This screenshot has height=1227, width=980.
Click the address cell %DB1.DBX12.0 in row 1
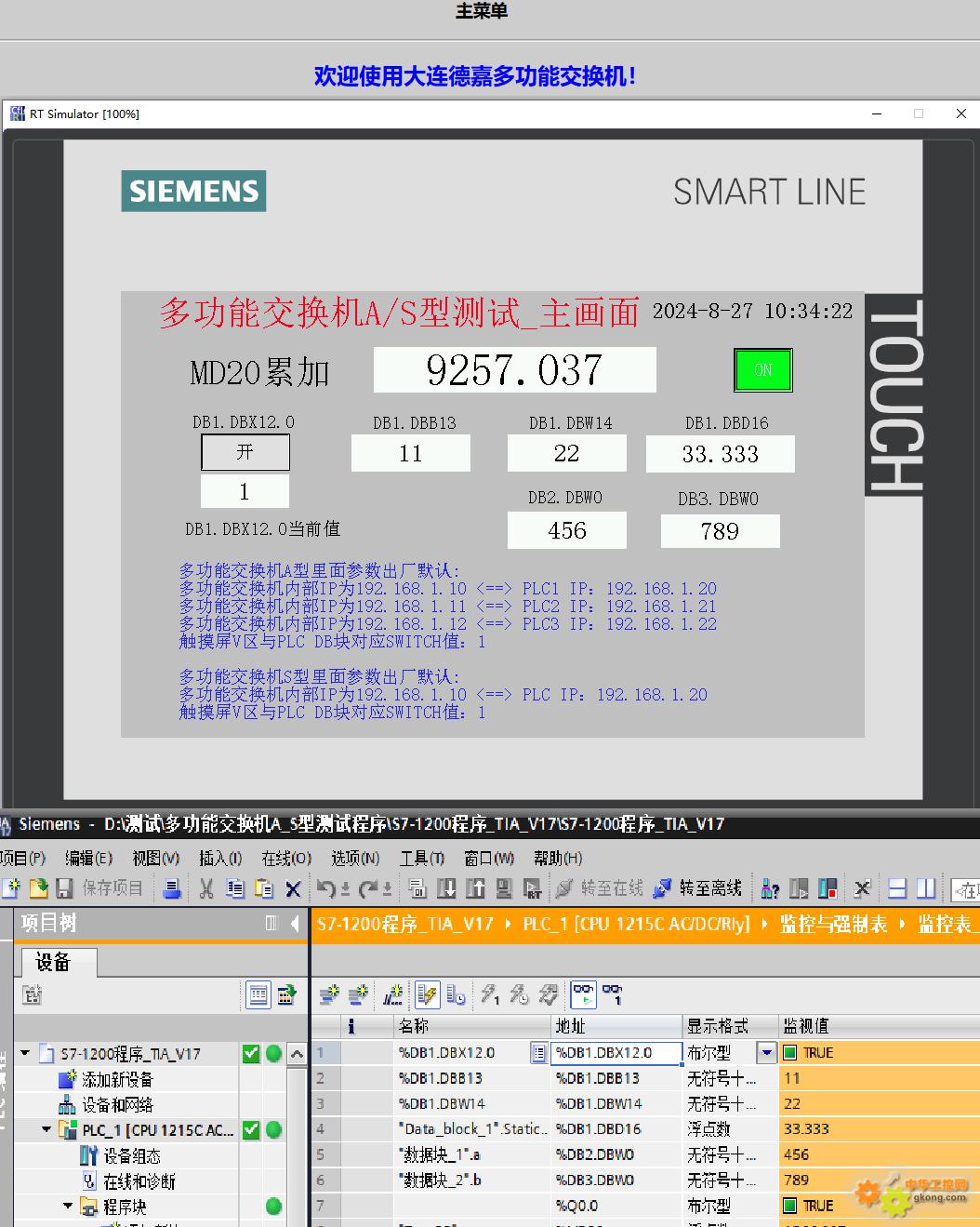[x=617, y=1053]
